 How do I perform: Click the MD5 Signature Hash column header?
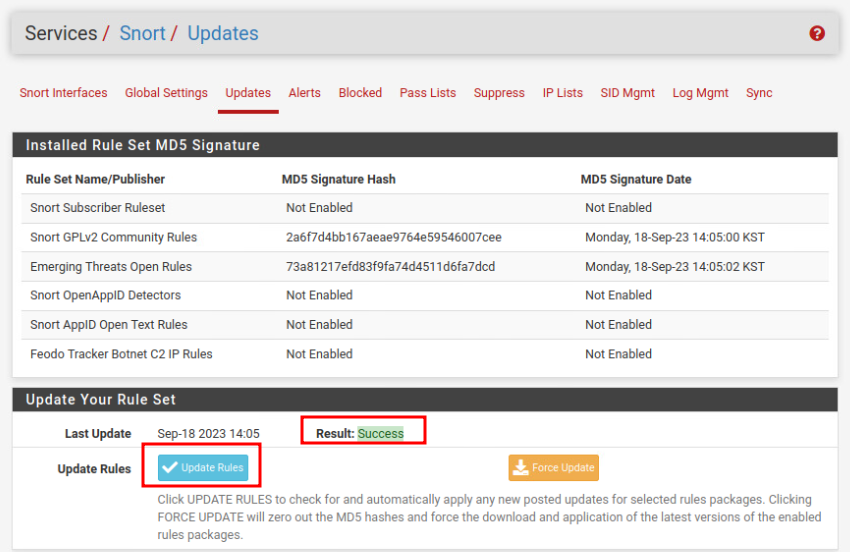point(338,179)
